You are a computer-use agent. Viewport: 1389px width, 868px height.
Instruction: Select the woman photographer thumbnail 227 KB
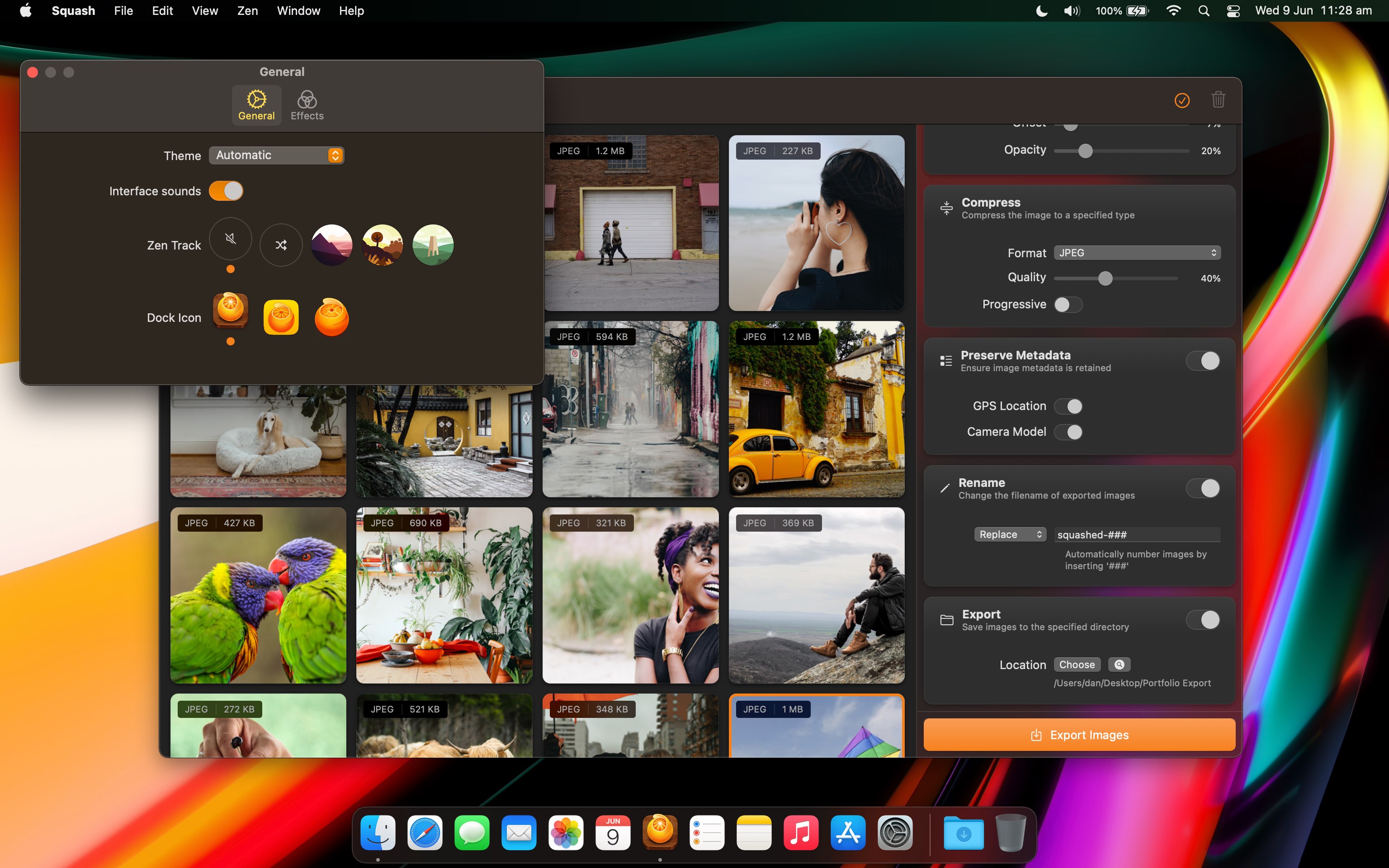tap(817, 223)
